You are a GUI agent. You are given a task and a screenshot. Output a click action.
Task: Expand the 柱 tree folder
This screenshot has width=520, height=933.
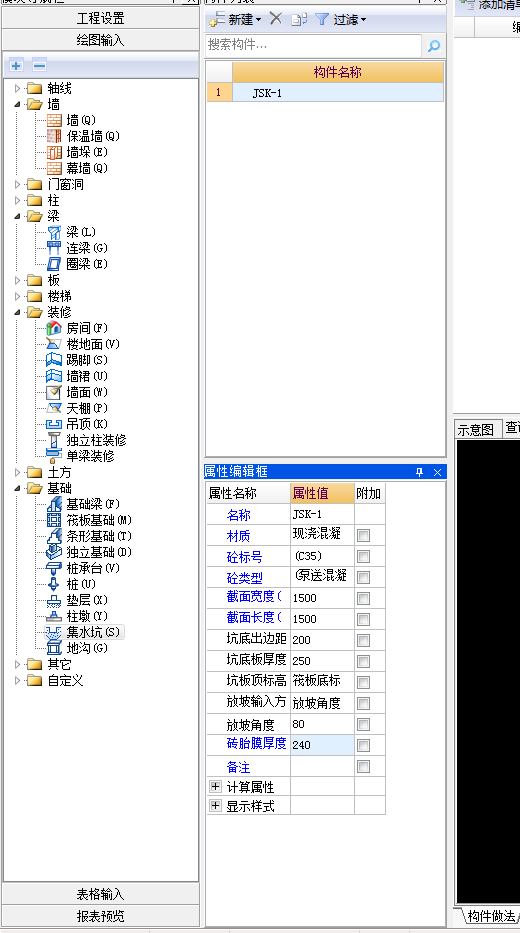[x=17, y=201]
